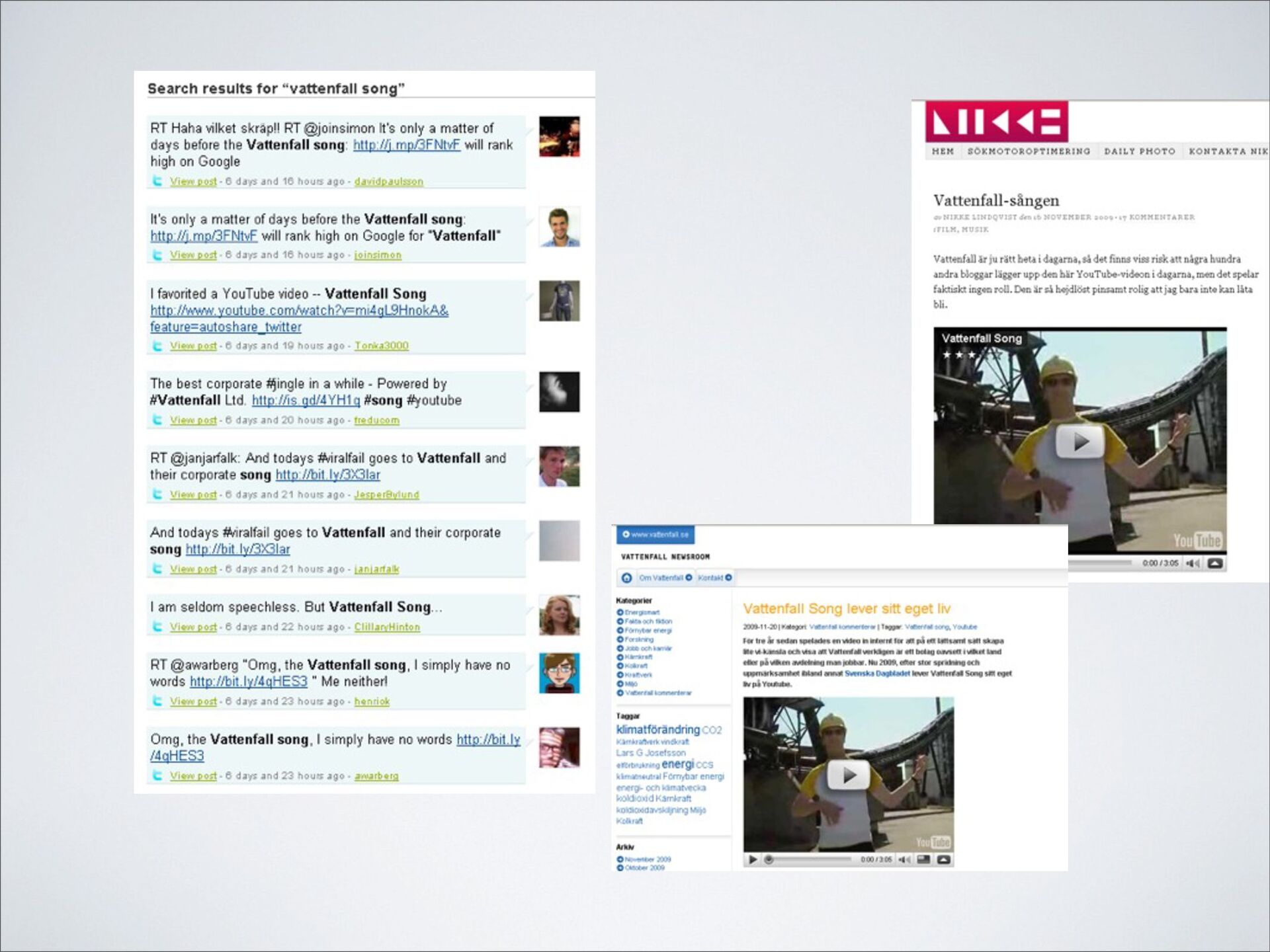Mute the video in the Nikke blog player

1193,563
